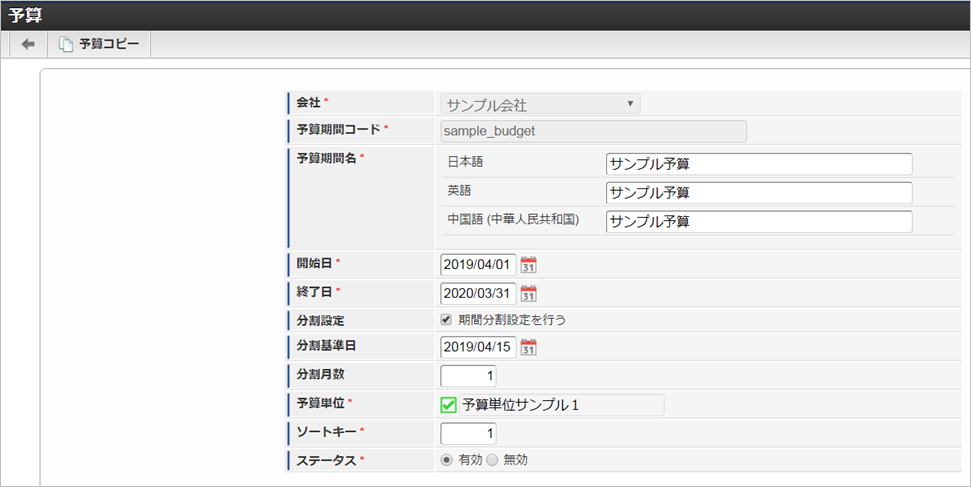Click the 日本語 budget period name field

click(x=759, y=164)
